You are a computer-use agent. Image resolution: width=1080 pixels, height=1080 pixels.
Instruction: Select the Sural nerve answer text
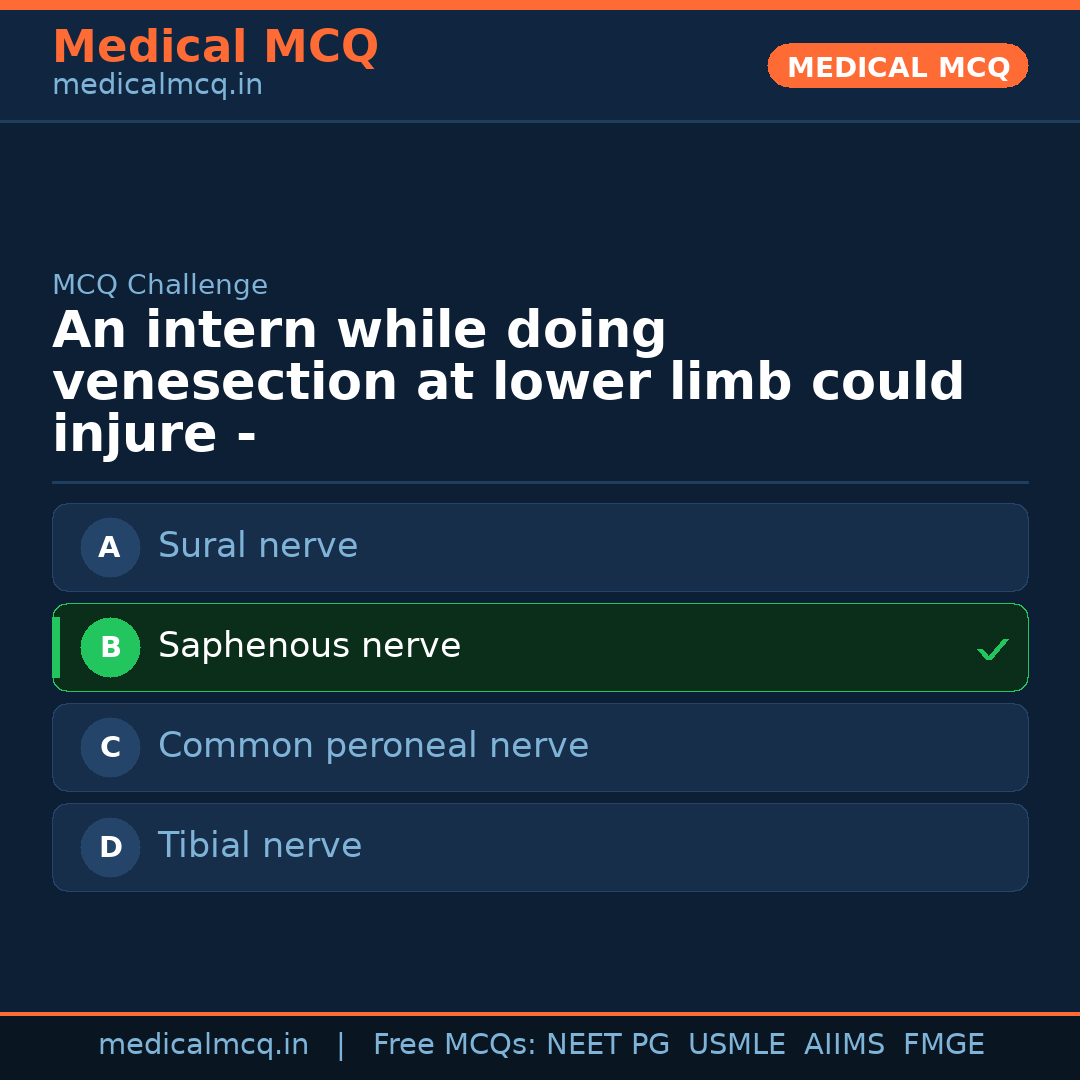258,546
